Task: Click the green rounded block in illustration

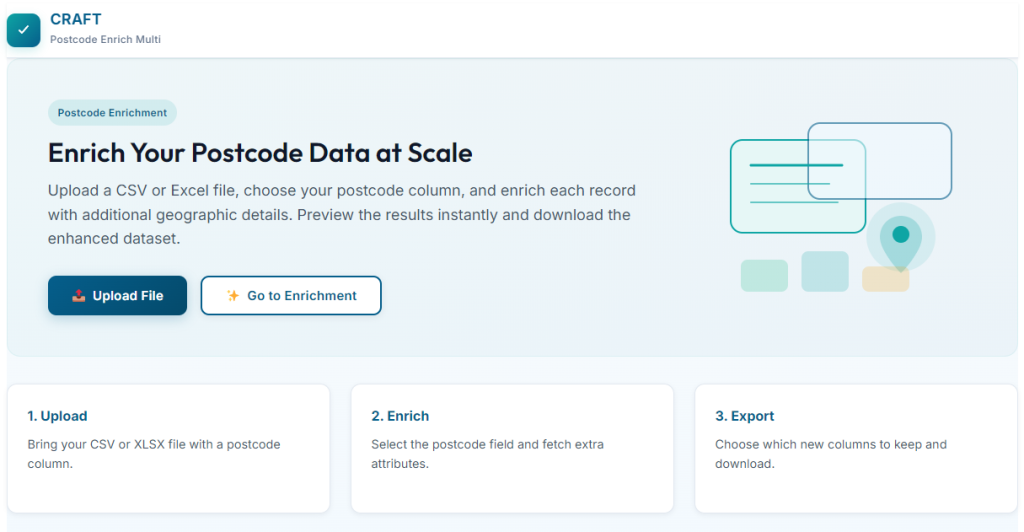Action: click(x=764, y=275)
